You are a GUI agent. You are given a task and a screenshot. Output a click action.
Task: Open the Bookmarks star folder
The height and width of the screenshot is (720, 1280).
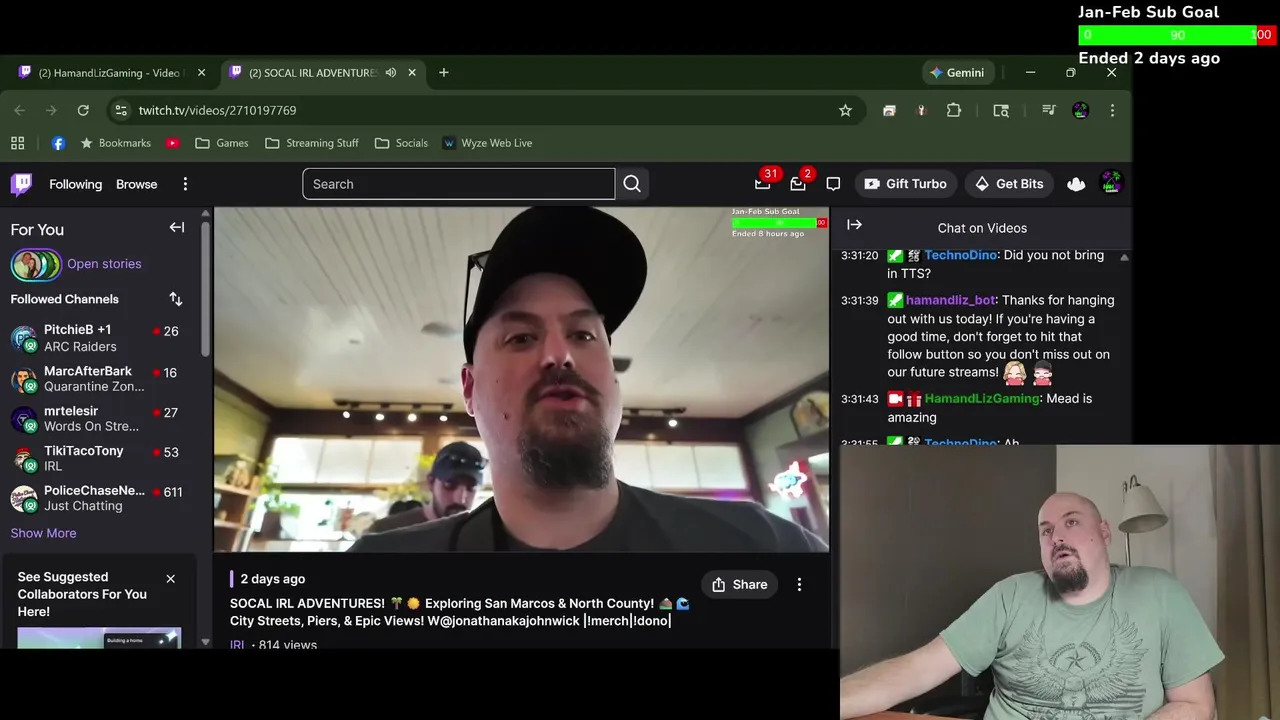[115, 143]
